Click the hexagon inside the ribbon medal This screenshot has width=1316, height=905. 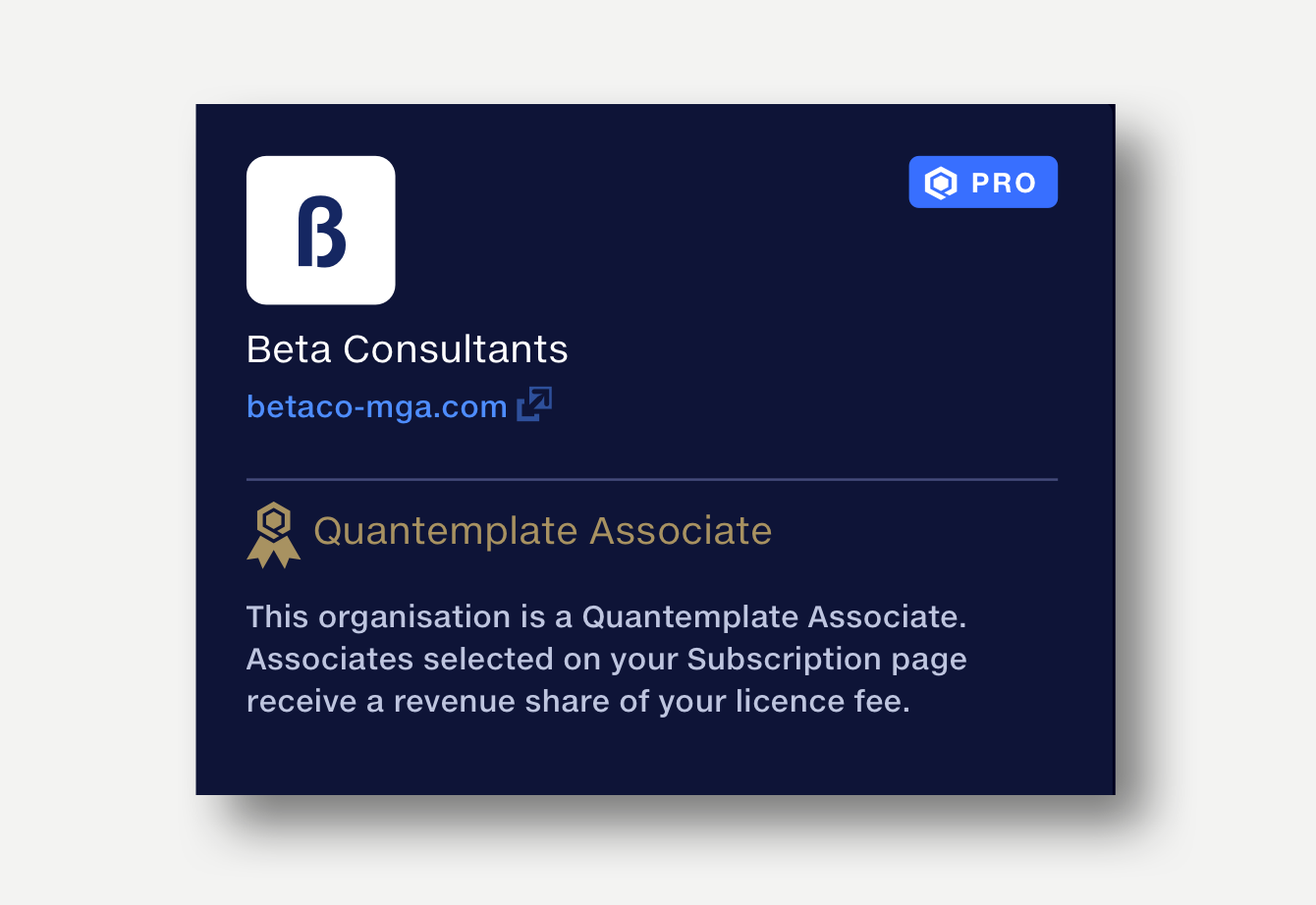pyautogui.click(x=274, y=519)
